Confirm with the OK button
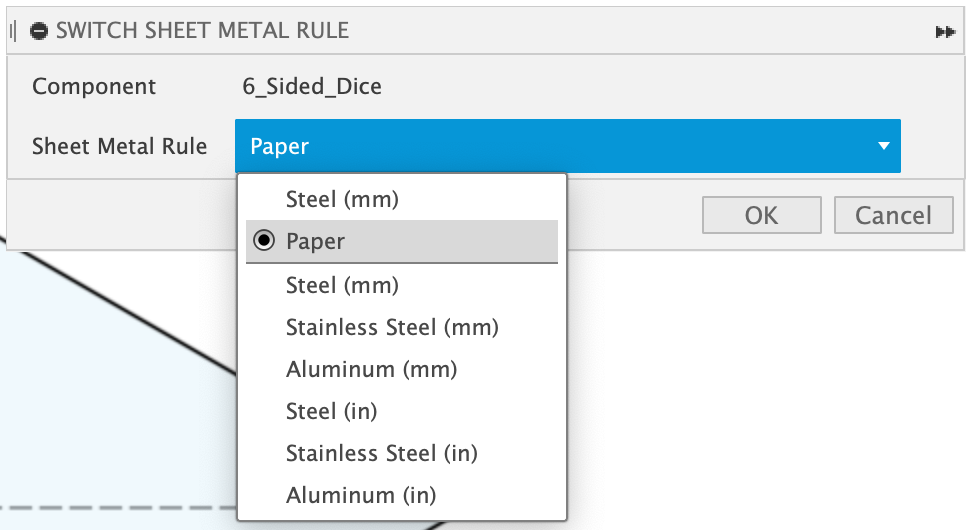The image size is (972, 530). [x=761, y=215]
